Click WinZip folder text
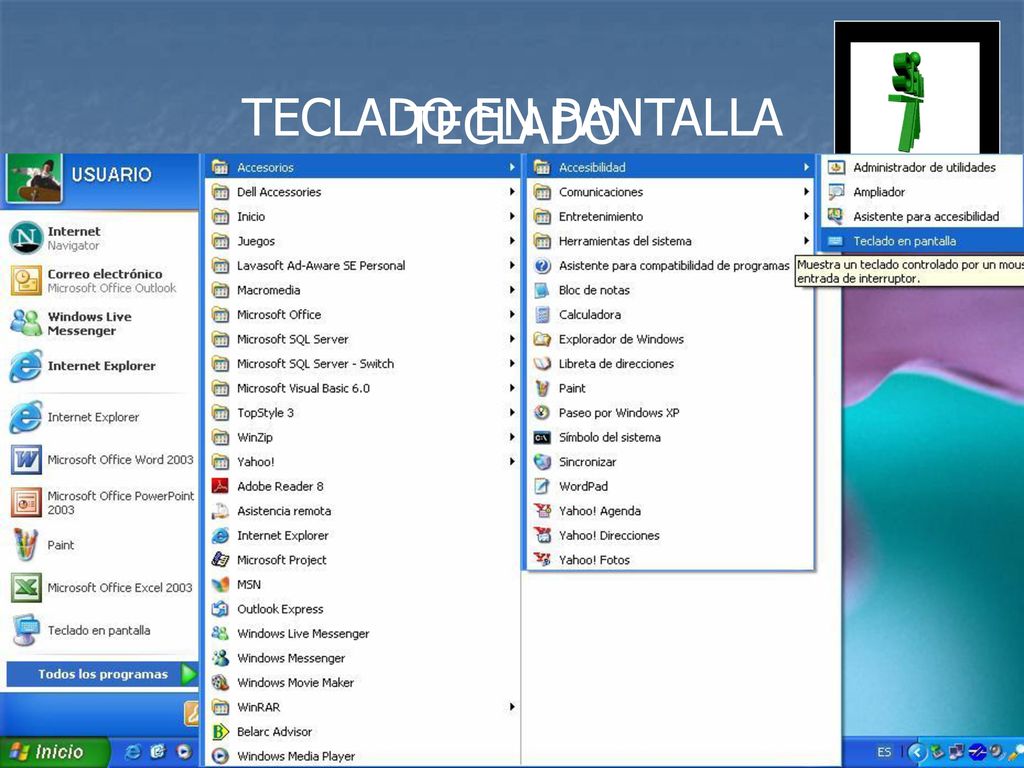This screenshot has height=768, width=1024. point(255,438)
